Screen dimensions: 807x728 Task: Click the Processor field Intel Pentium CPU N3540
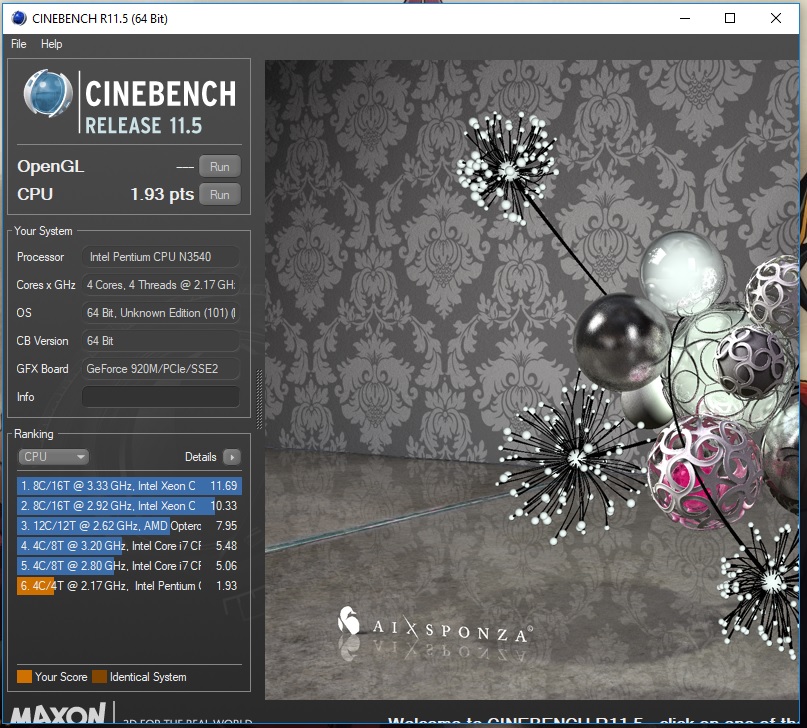(x=161, y=257)
